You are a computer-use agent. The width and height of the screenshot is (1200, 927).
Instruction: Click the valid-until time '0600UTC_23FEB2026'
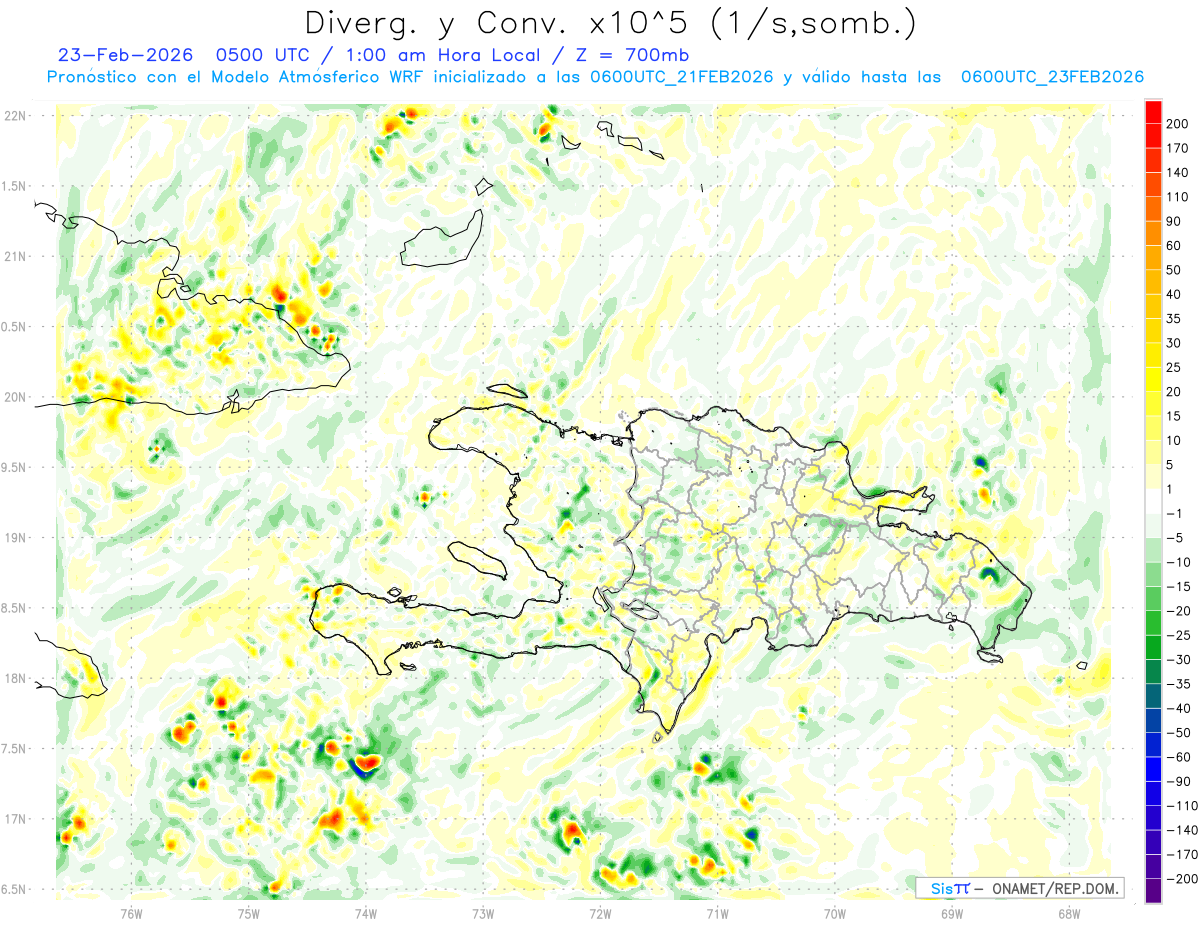(x=1052, y=77)
